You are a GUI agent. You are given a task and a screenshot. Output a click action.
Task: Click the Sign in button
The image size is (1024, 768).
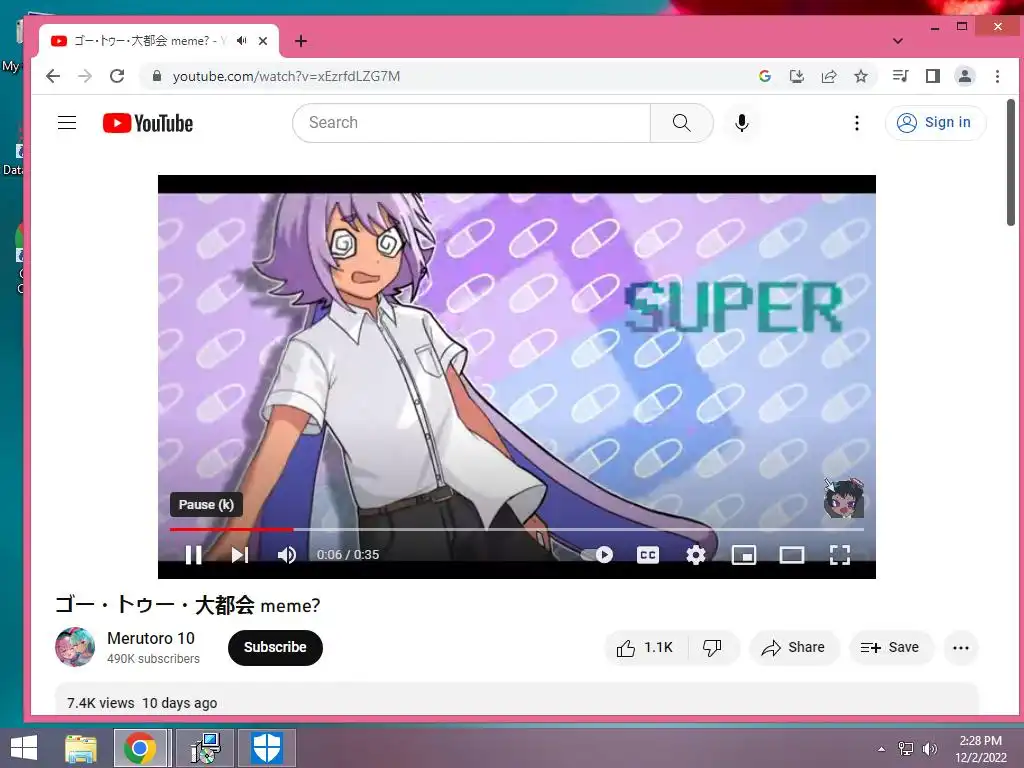click(x=935, y=123)
